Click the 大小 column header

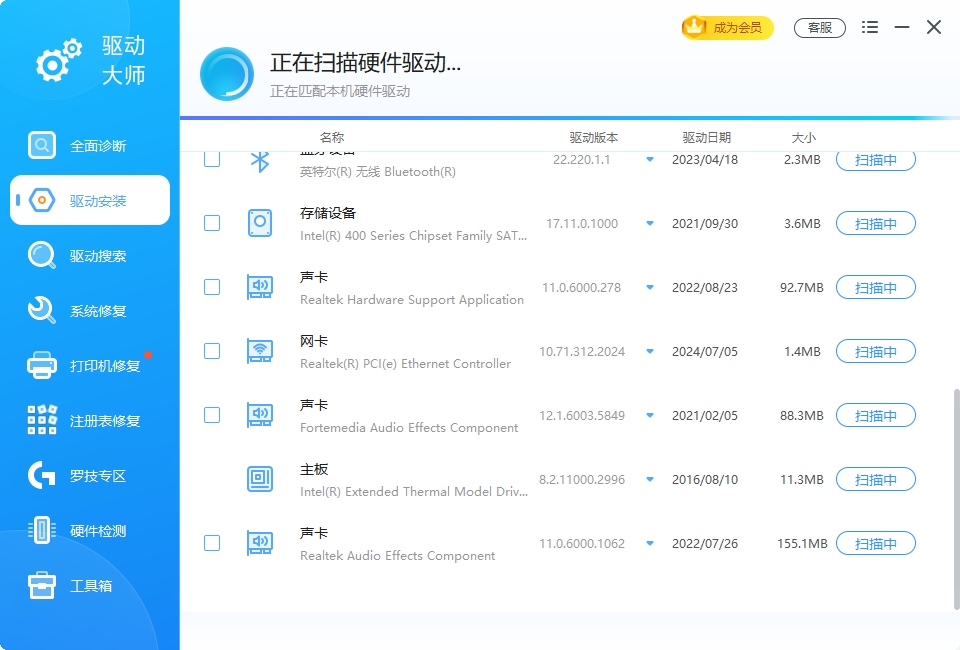point(803,137)
